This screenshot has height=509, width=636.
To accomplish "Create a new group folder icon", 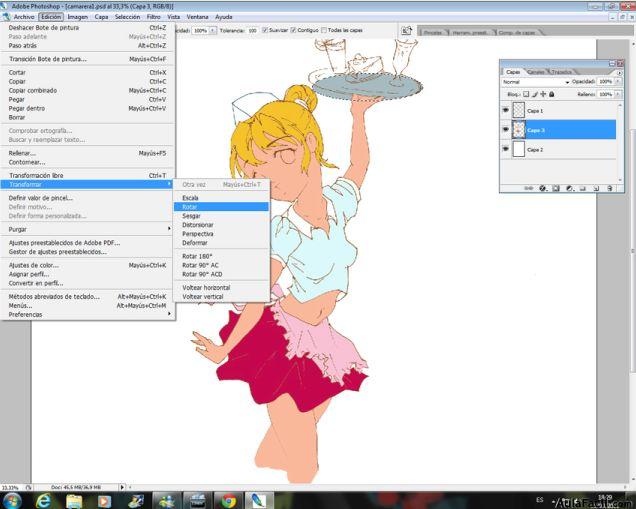I will (x=583, y=188).
